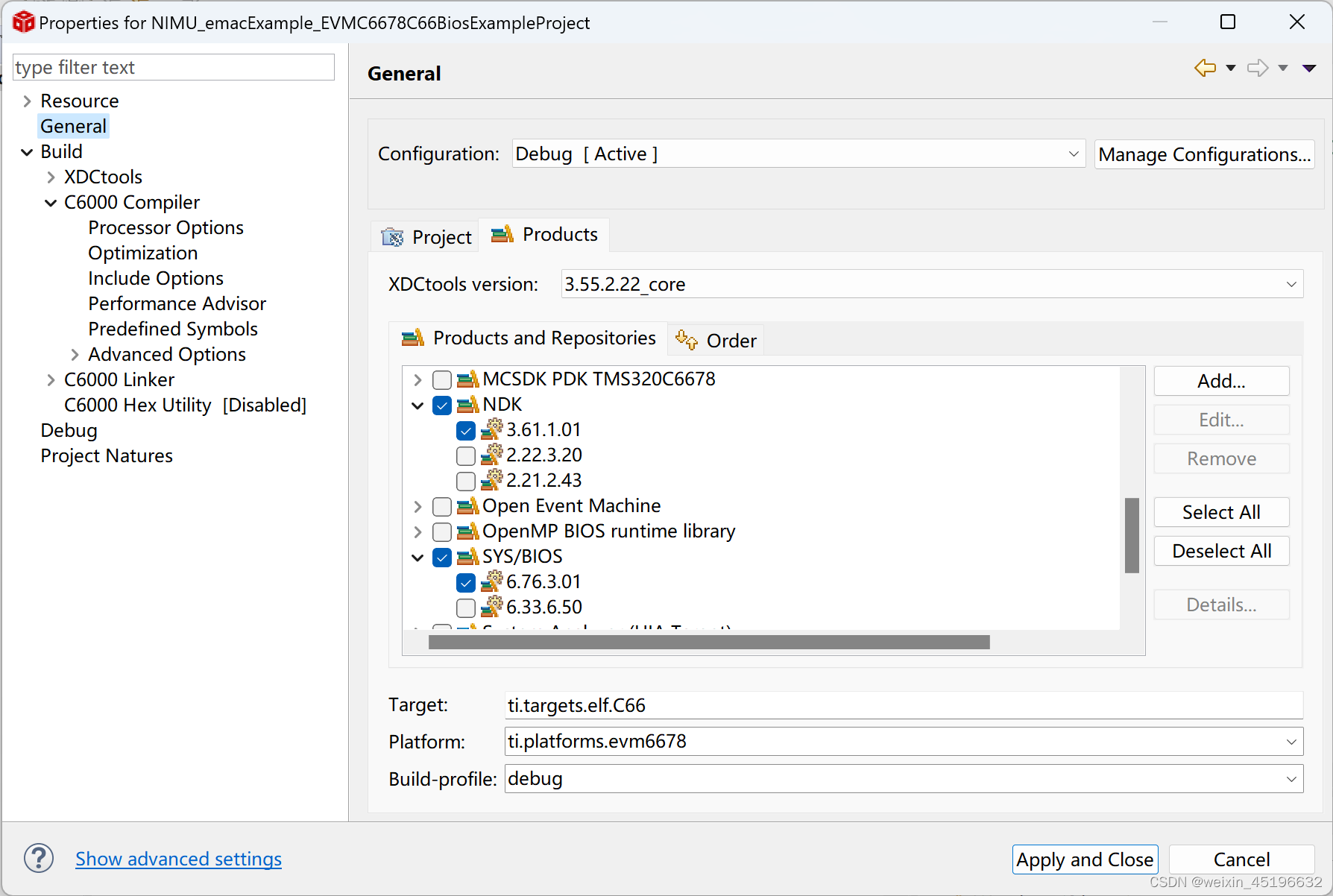
Task: Click the Project tab icon
Action: pyautogui.click(x=392, y=237)
